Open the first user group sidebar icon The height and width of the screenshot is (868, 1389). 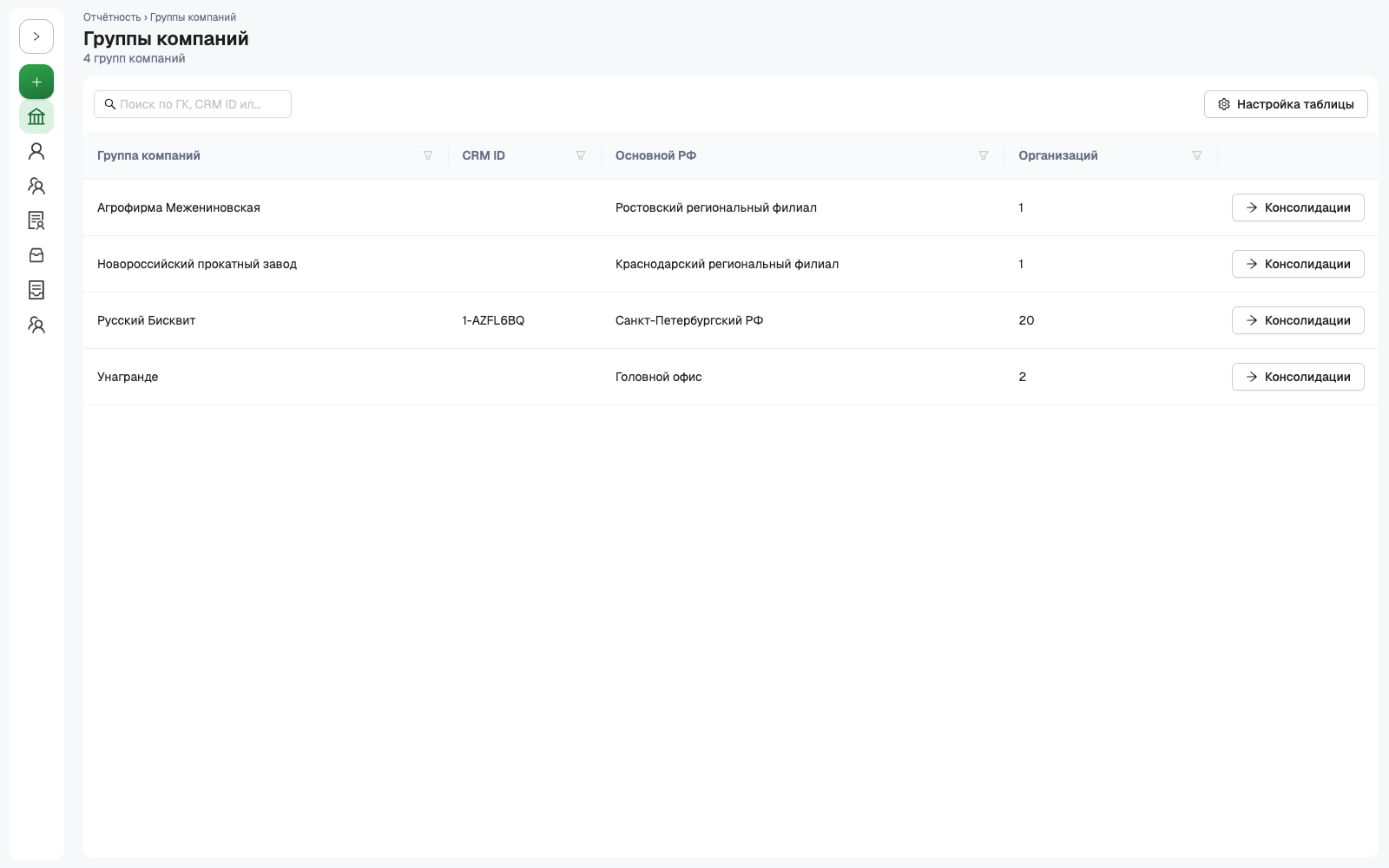coord(36,186)
